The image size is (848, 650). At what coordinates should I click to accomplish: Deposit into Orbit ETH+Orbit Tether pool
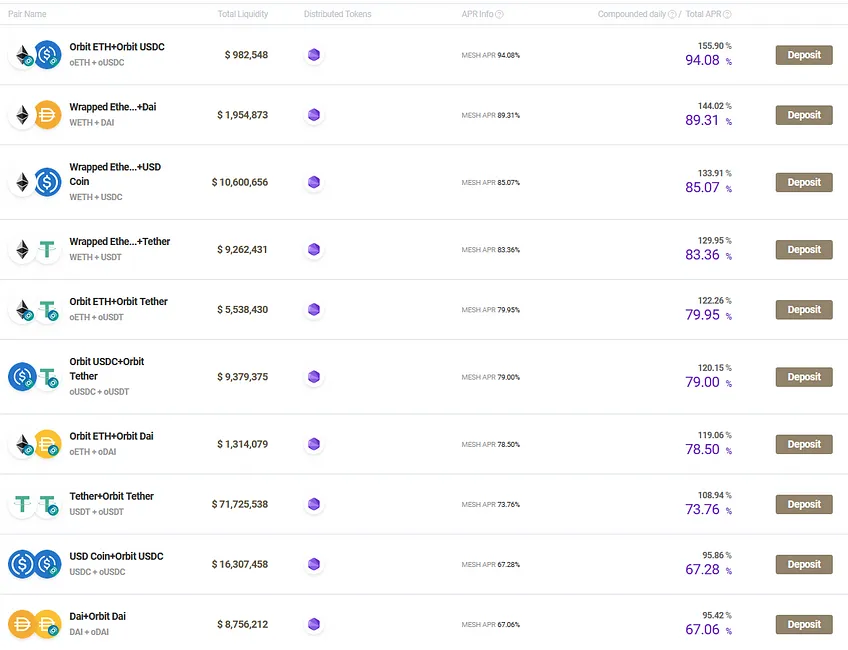pos(804,309)
